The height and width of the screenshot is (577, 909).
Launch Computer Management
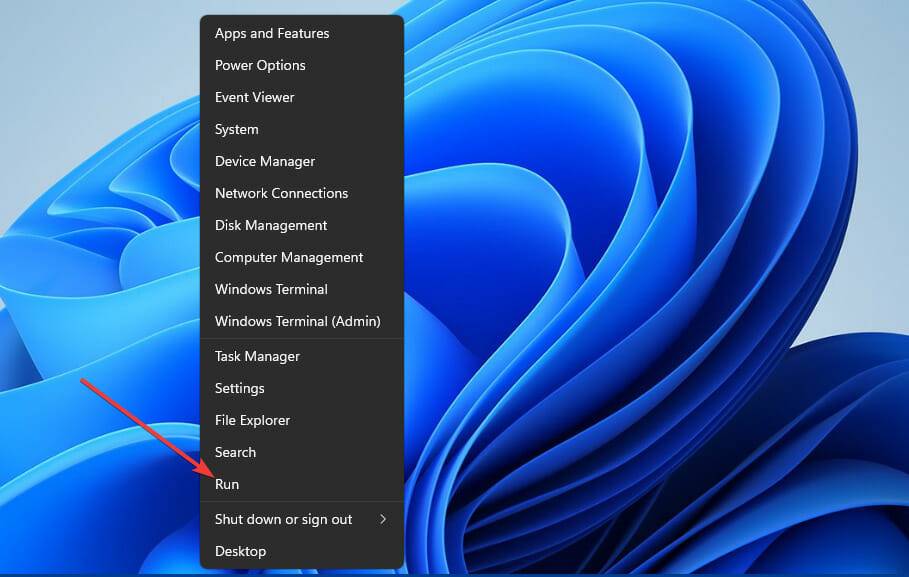point(301,257)
